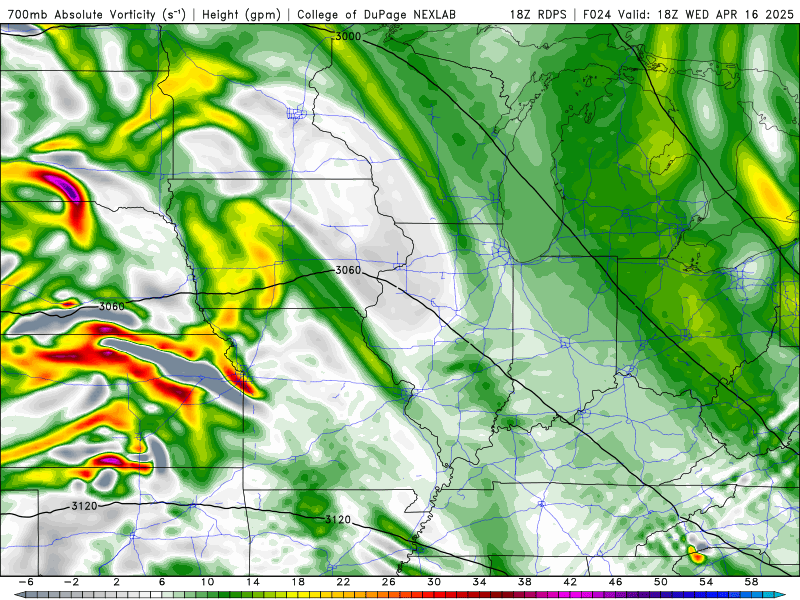
Task: Click the "6" colorbar value
Action: (162, 582)
